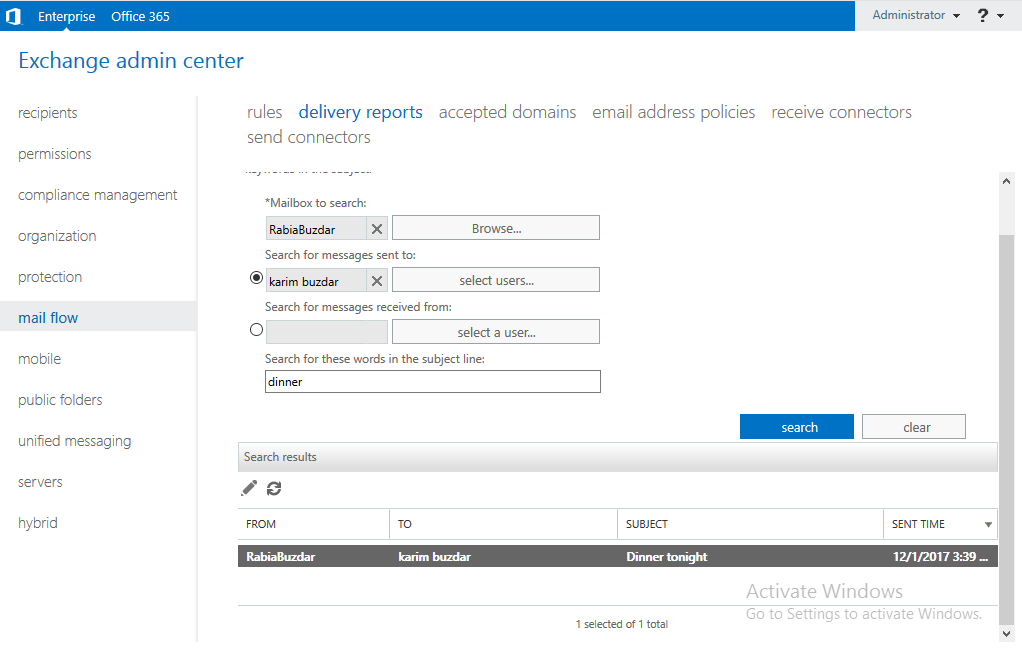1022x657 pixels.
Task: Sort results by the Sent Time column arrow
Action: [x=988, y=525]
